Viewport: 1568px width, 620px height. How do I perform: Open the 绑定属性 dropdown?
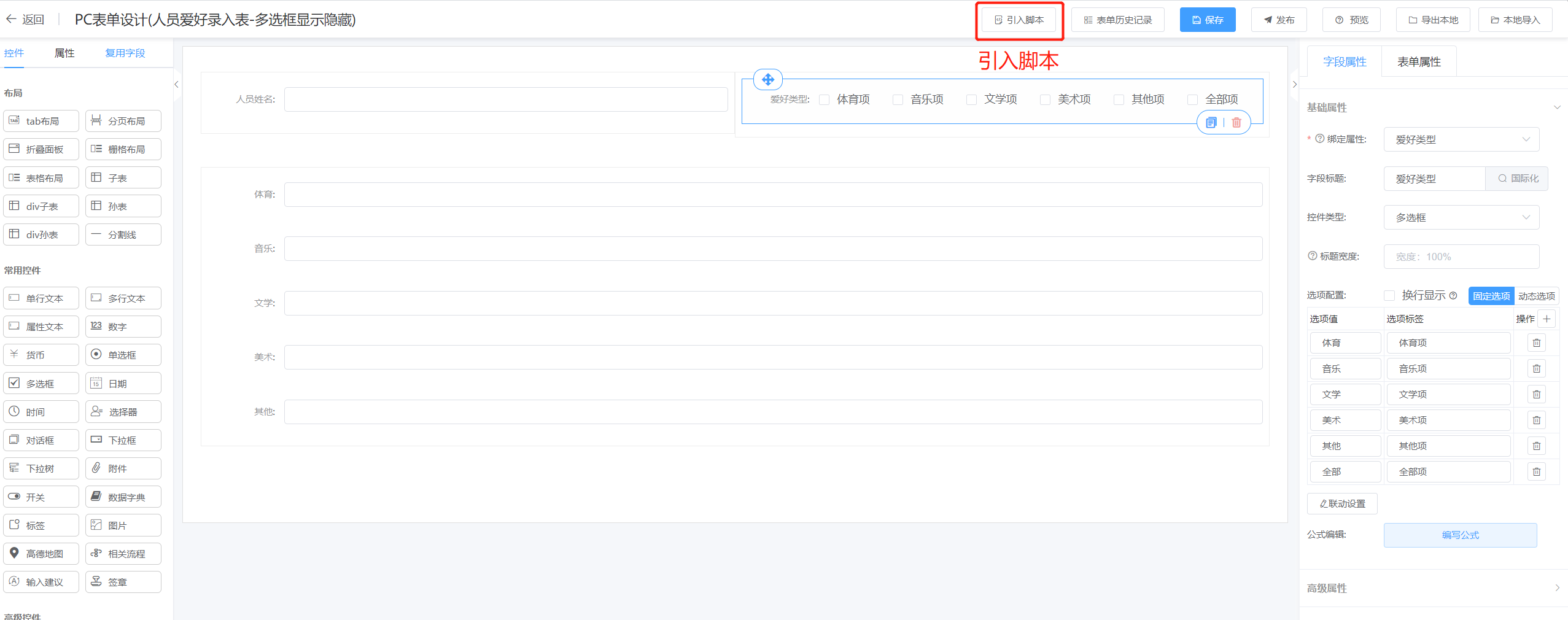(1461, 139)
